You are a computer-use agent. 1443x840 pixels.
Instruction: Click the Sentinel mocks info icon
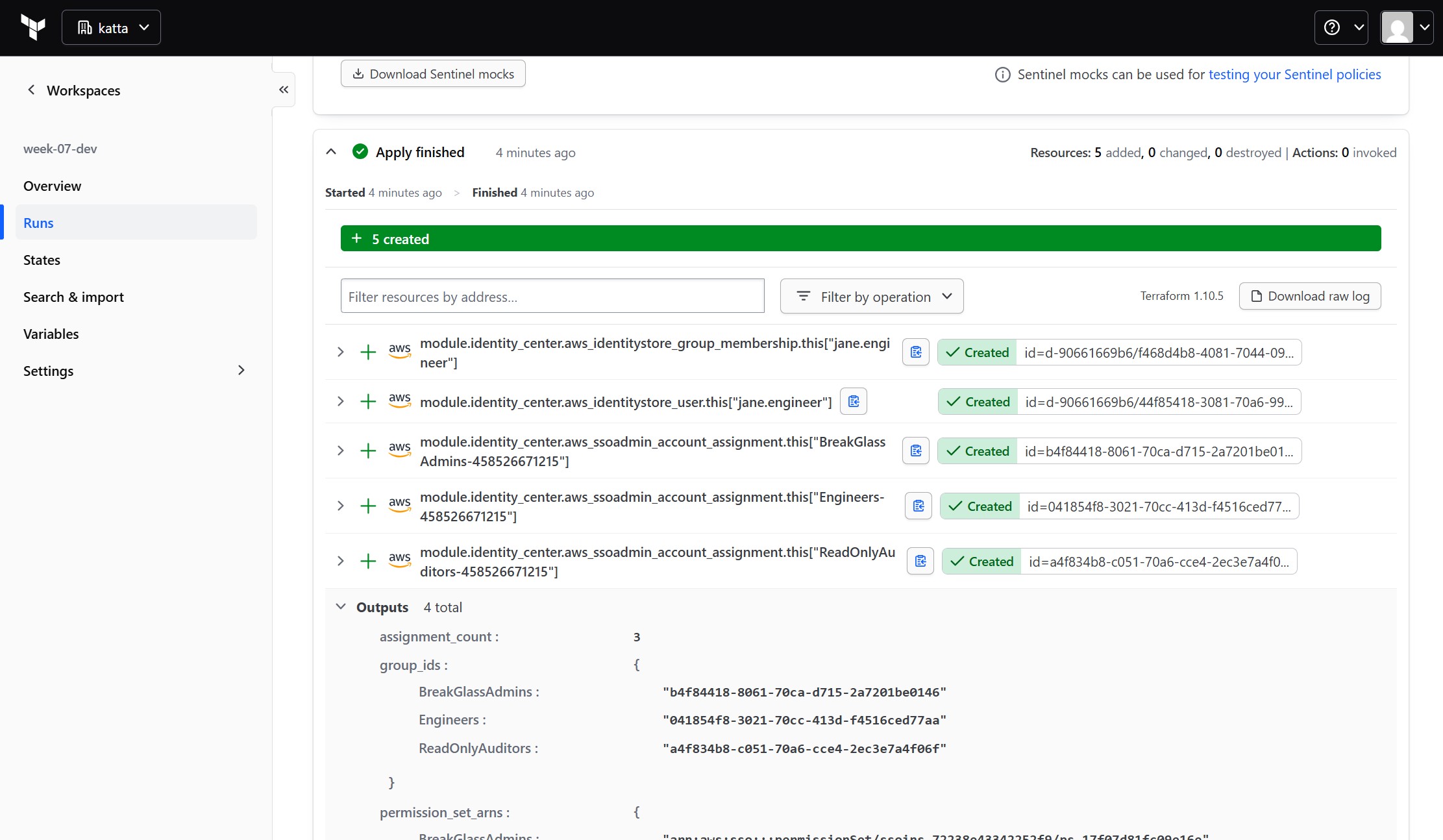coord(1002,75)
